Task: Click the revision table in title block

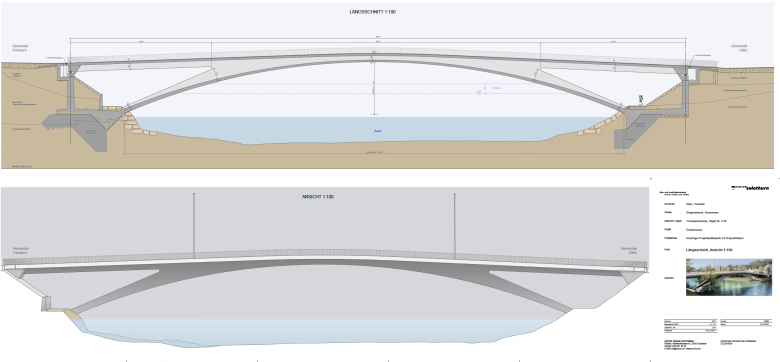Action: [692, 325]
